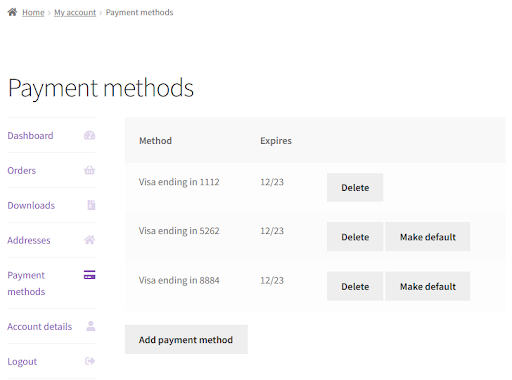Delete the Visa ending in 8884
Screen dimensions: 512x380
[355, 286]
